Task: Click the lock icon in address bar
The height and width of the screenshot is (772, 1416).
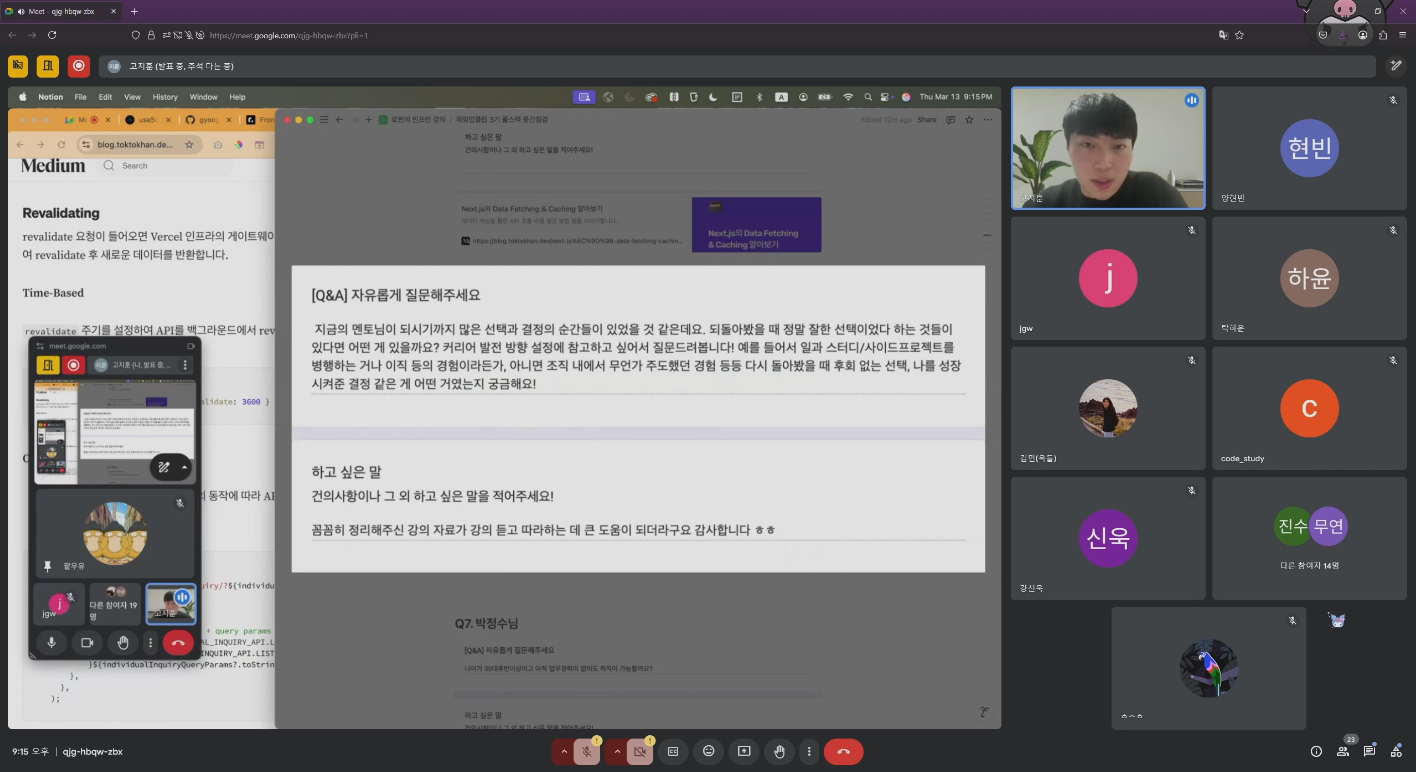Action: coord(151,35)
